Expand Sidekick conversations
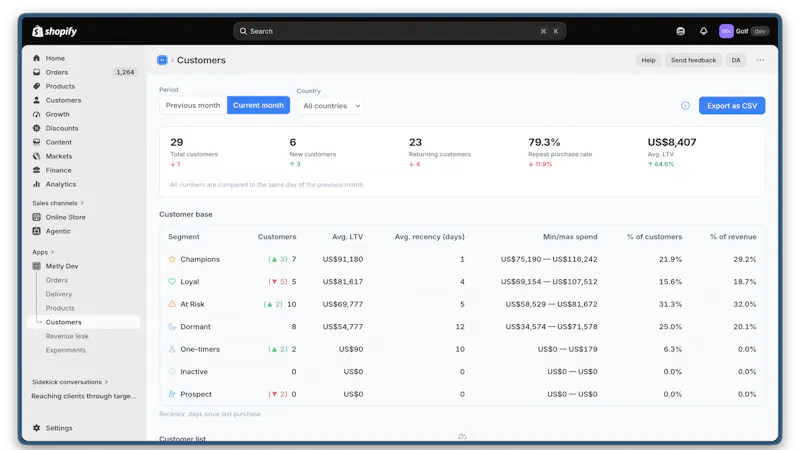The image size is (800, 450). coord(70,382)
